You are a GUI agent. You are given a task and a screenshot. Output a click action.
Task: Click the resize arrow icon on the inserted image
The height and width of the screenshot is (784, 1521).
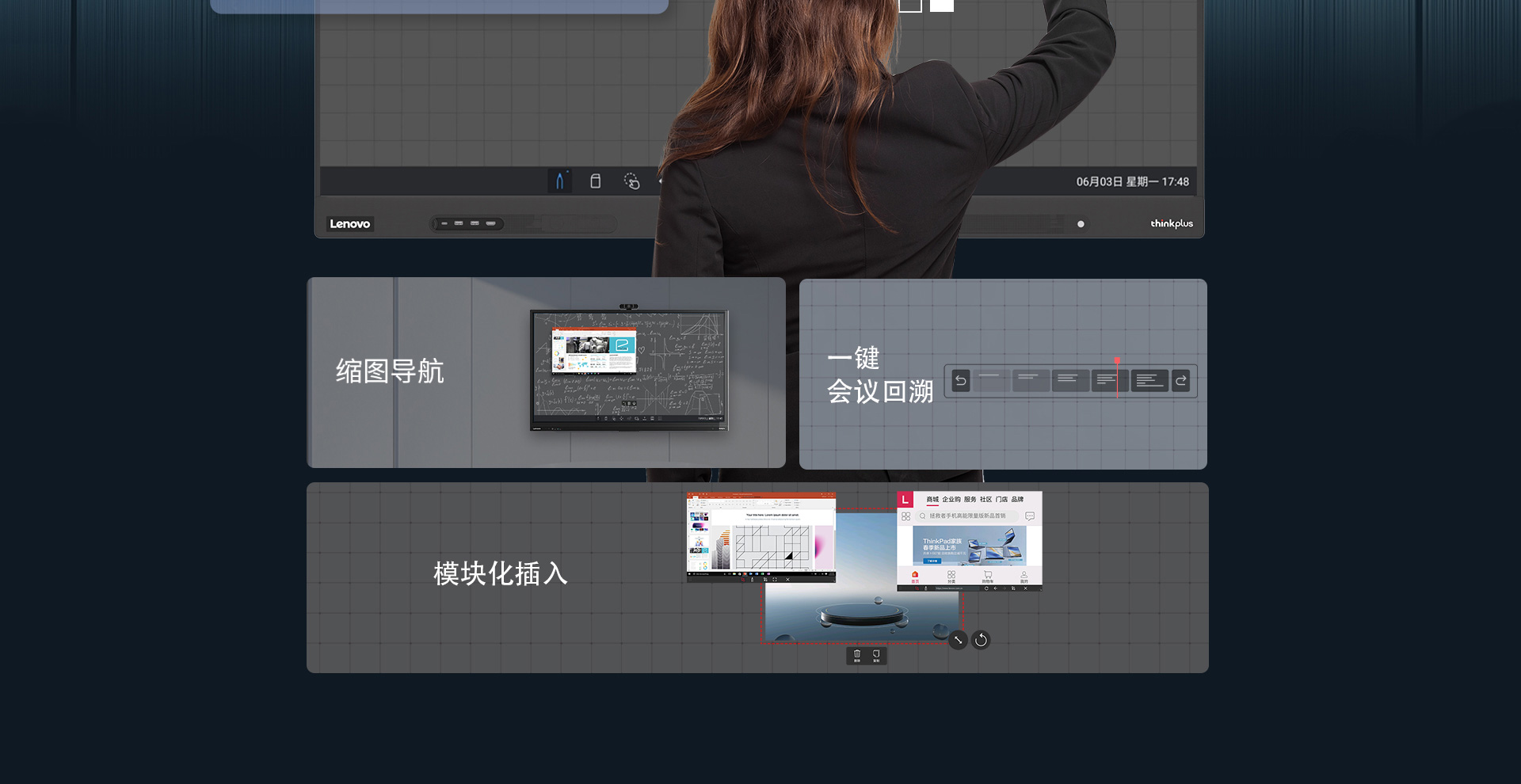(x=959, y=639)
